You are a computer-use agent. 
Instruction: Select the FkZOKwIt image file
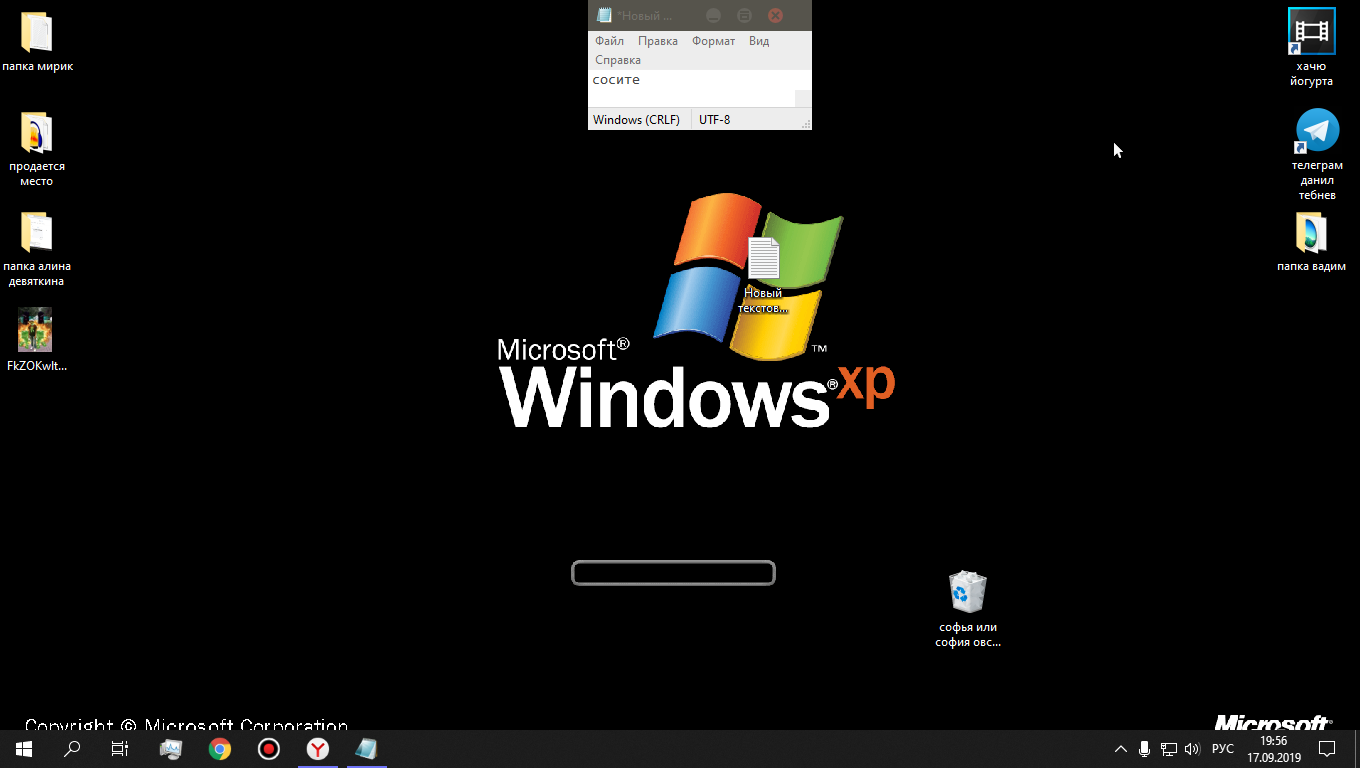35,330
